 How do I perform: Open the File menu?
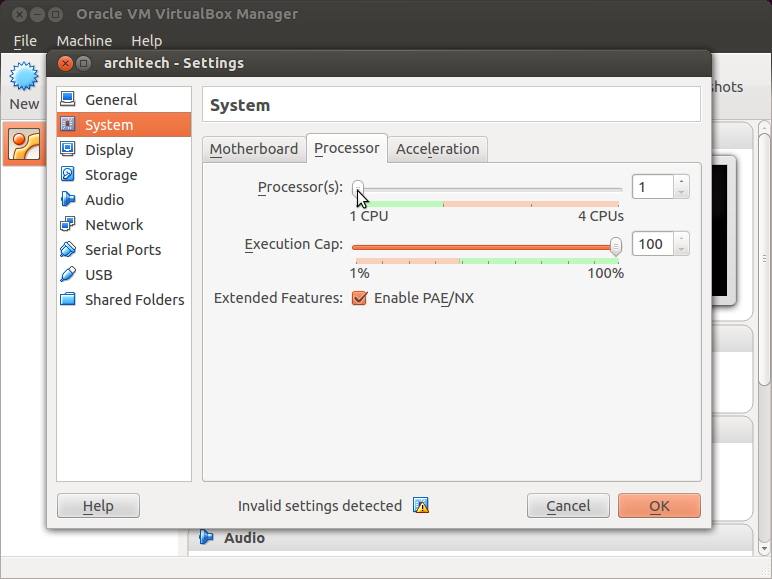point(25,41)
